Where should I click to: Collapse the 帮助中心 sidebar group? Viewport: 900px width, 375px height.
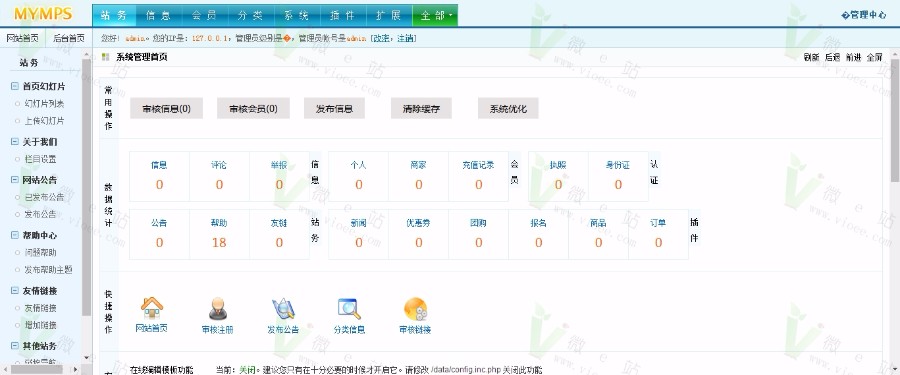[15, 235]
